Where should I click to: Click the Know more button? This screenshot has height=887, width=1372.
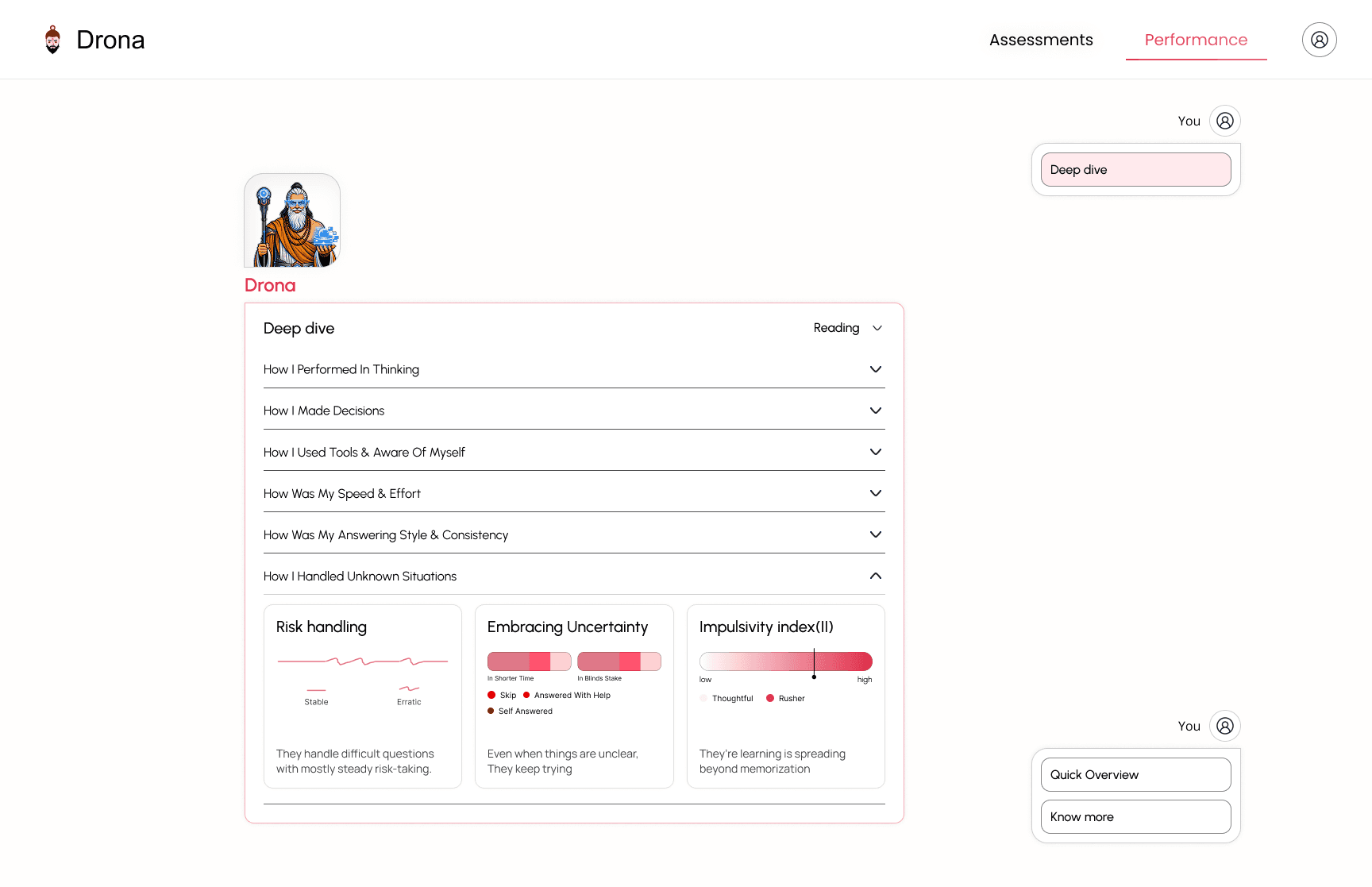(x=1135, y=816)
